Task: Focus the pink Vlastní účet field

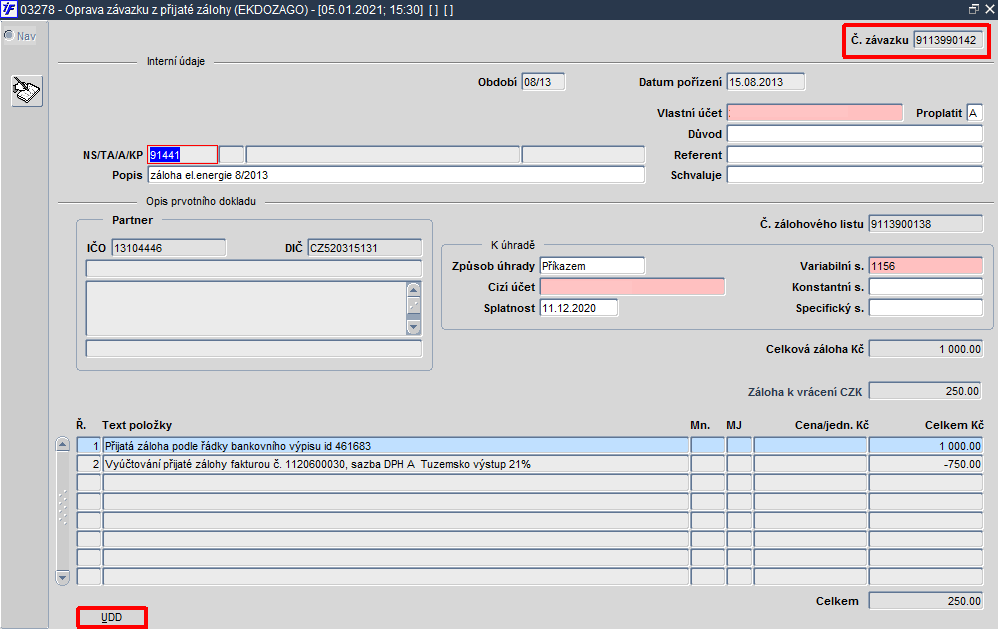Action: tap(815, 113)
